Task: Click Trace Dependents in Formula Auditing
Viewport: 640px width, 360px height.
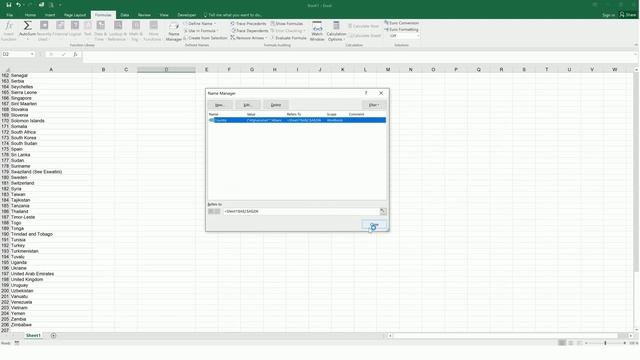Action: (249, 31)
